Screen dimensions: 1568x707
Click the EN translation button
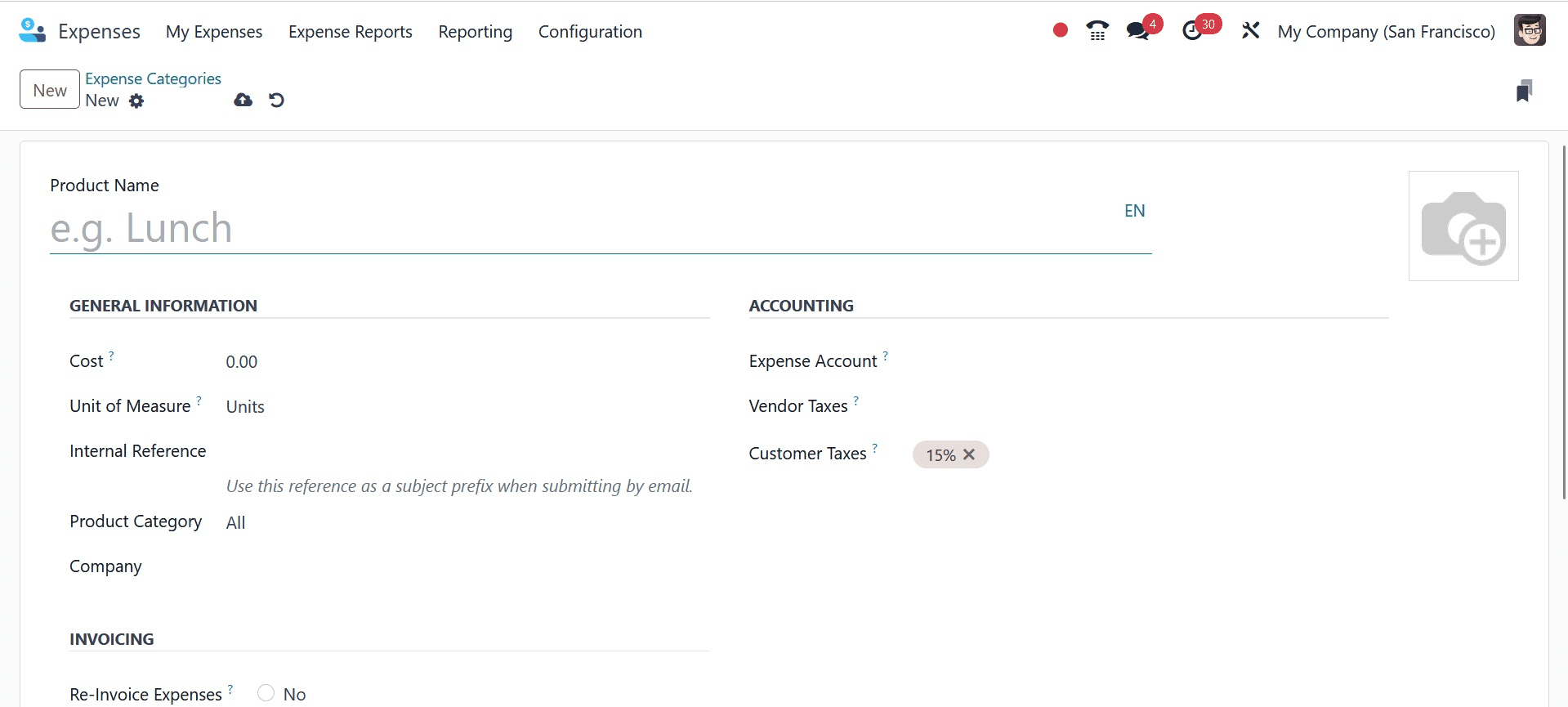pos(1134,211)
